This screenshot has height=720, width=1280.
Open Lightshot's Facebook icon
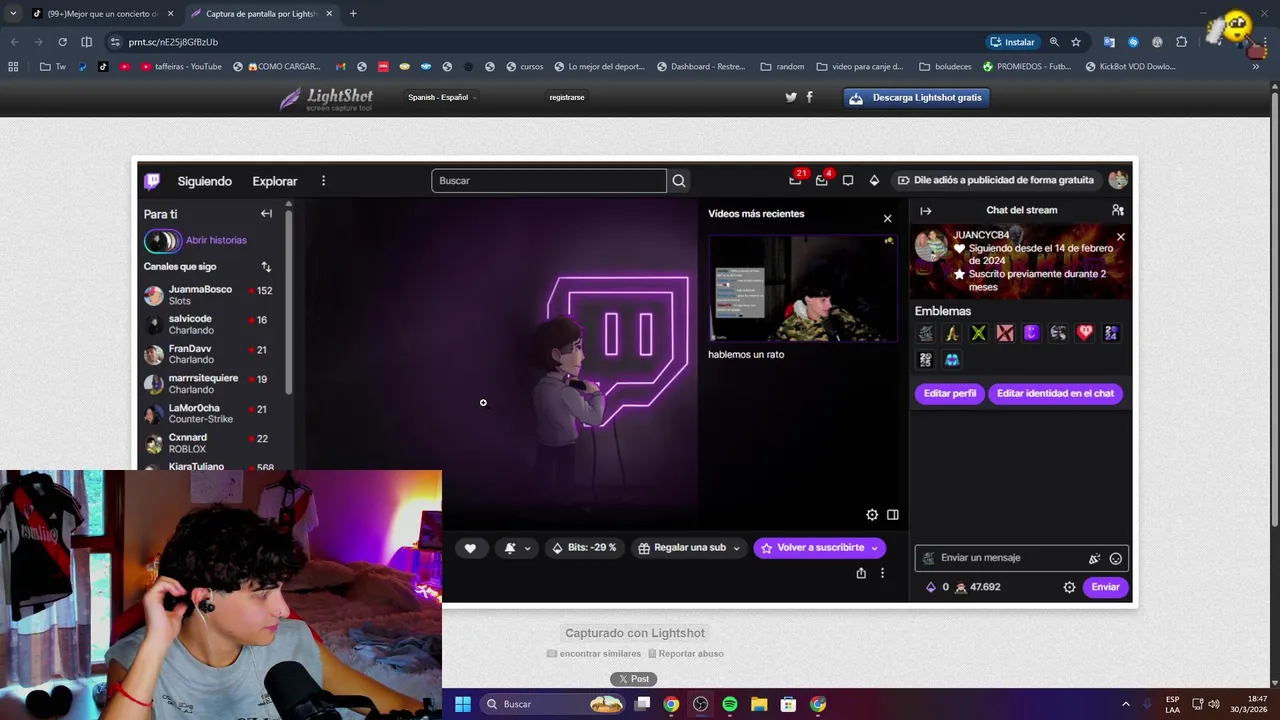(809, 97)
